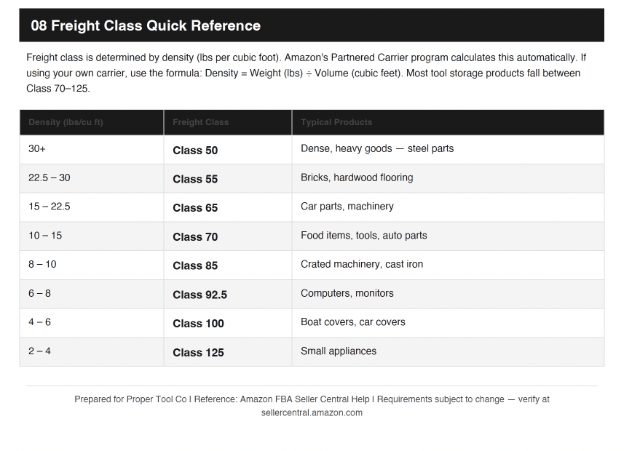Image resolution: width=640 pixels, height=451 pixels.
Task: Click the '08 Freight Class Quick Reference' heading
Action: click(145, 26)
